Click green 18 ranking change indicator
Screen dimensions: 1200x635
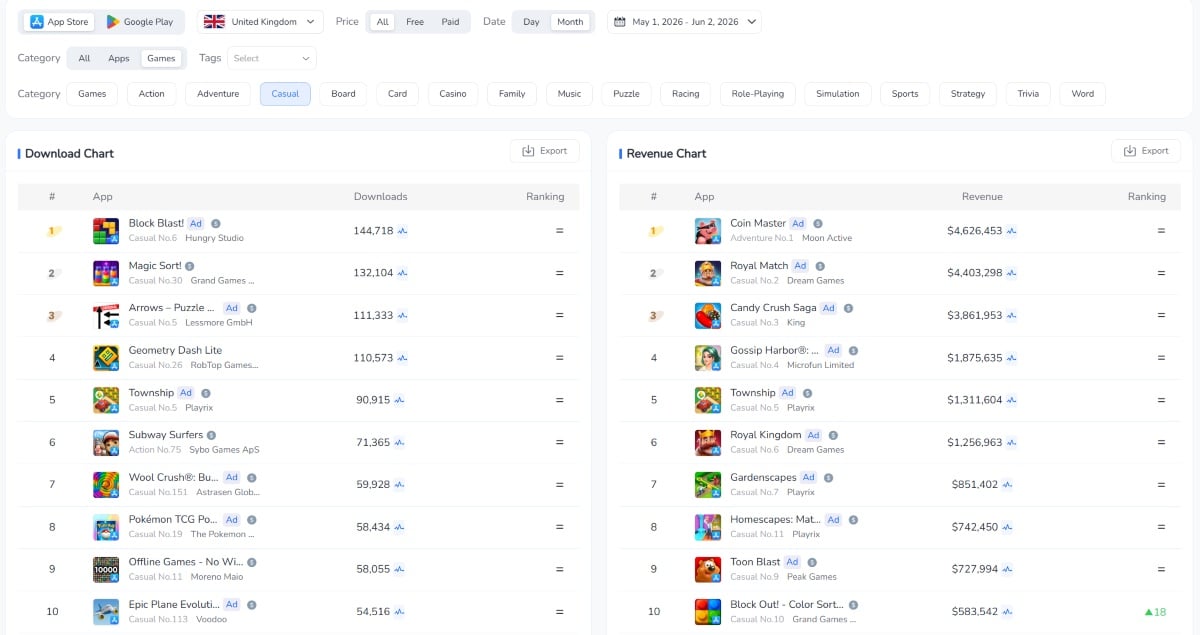coord(1156,611)
